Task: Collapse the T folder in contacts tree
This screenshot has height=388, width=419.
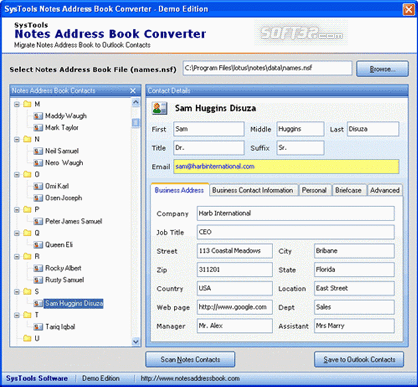Action: click(17, 315)
